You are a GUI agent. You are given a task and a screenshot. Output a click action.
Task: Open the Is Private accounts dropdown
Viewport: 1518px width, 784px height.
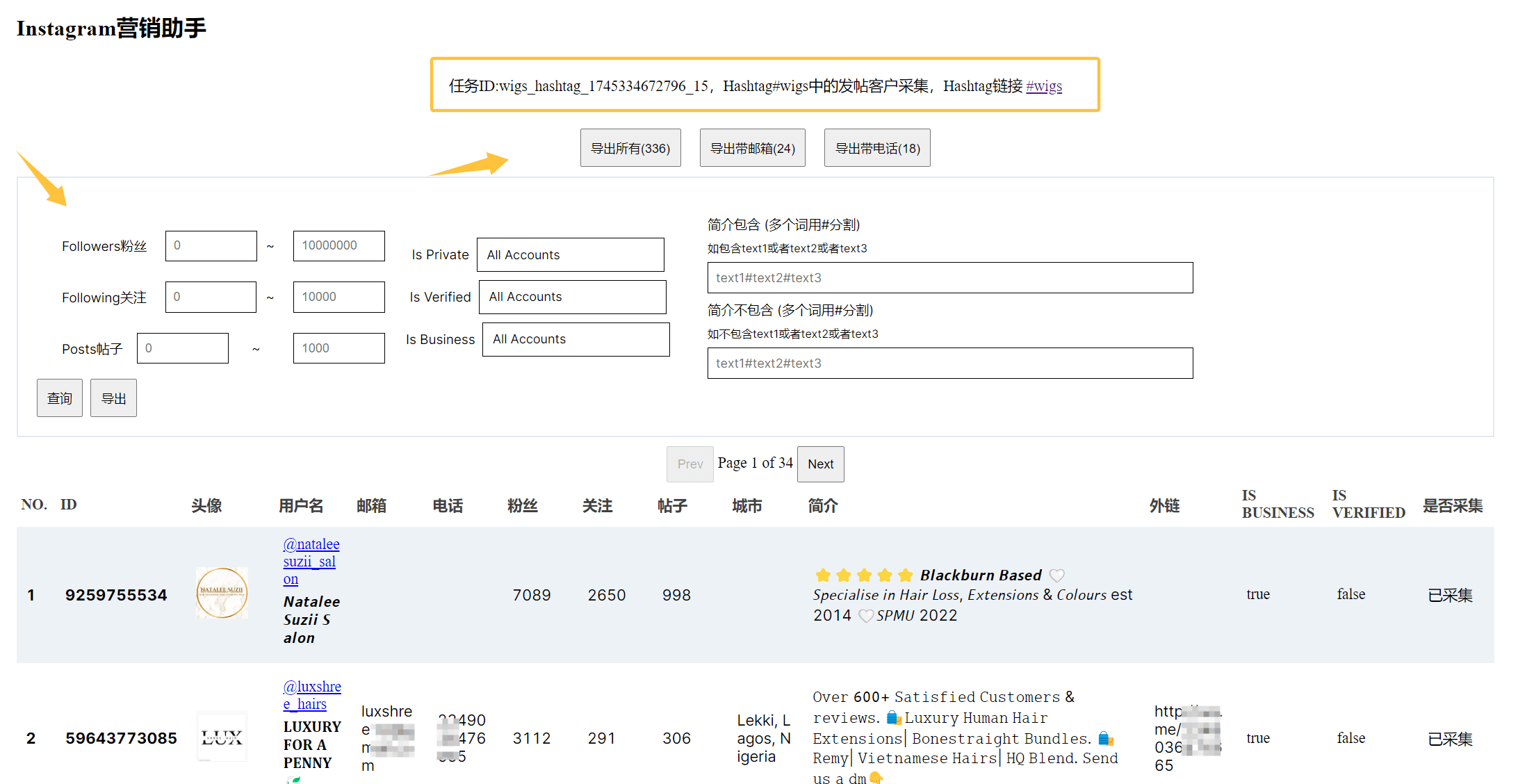[570, 255]
